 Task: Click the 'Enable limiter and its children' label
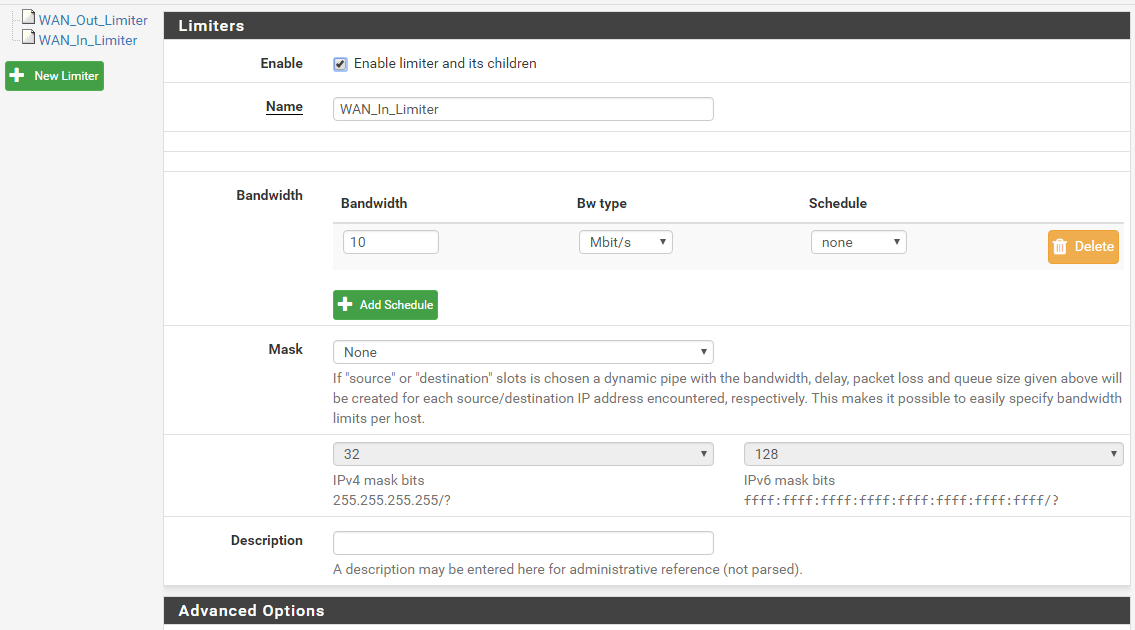pyautogui.click(x=445, y=64)
